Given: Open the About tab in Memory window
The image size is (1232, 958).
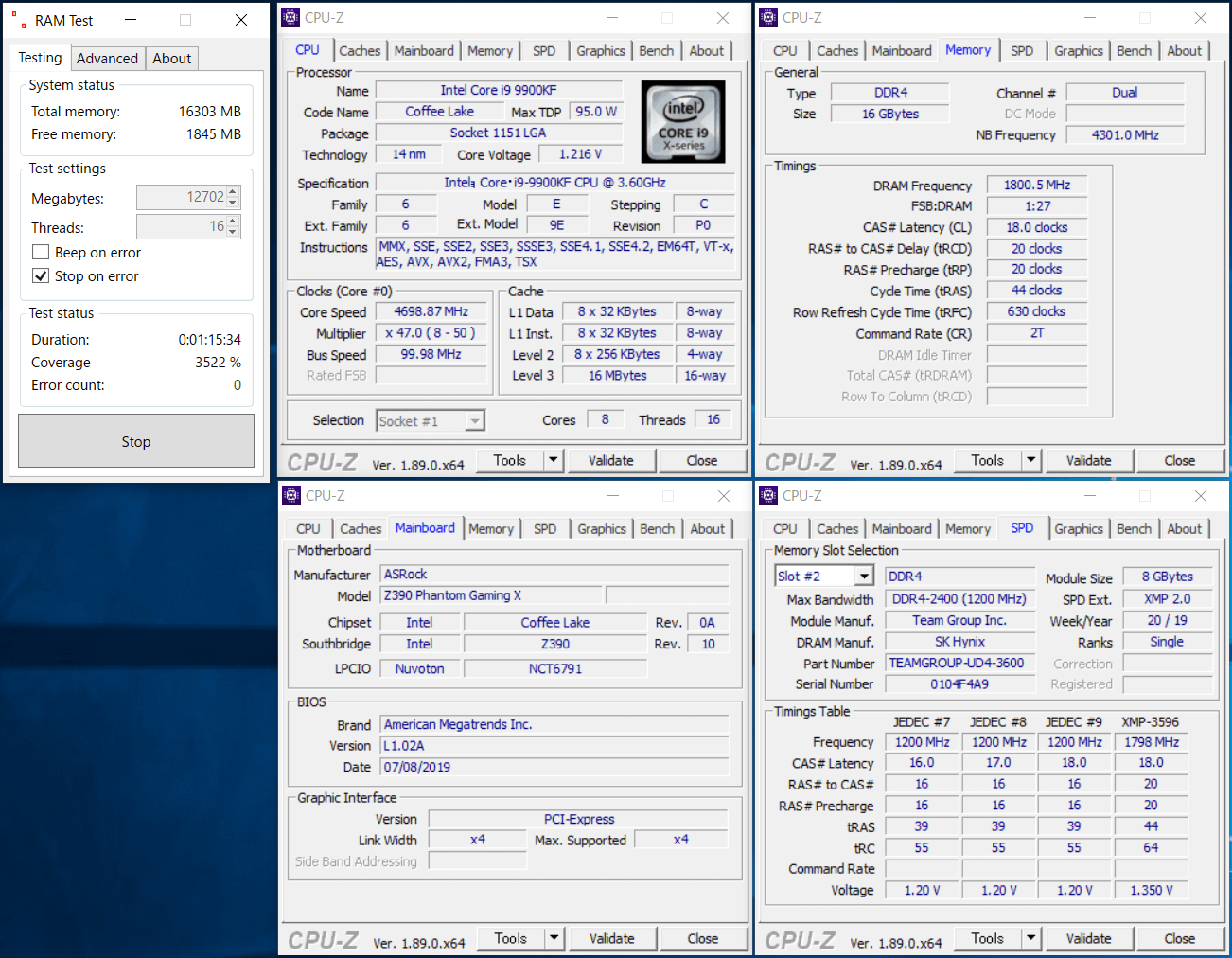Looking at the screenshot, I should coord(1184,51).
